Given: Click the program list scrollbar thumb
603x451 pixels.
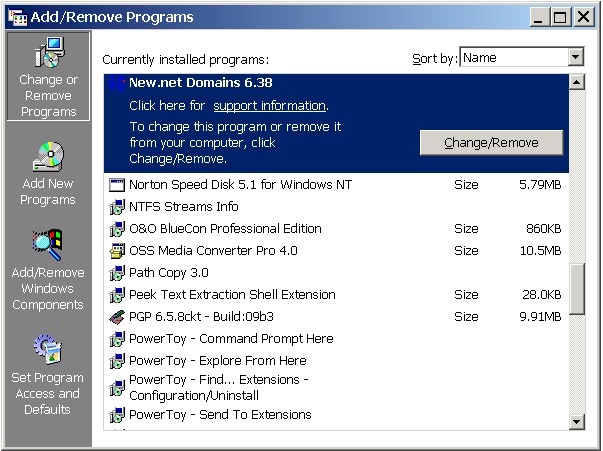Looking at the screenshot, I should point(576,289).
